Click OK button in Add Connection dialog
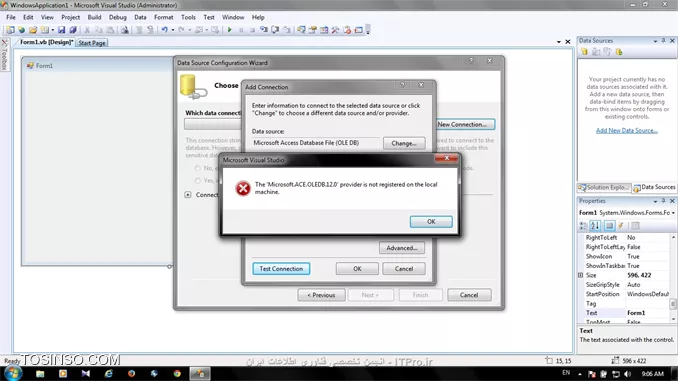Viewport: 678px width, 381px height. [357, 269]
